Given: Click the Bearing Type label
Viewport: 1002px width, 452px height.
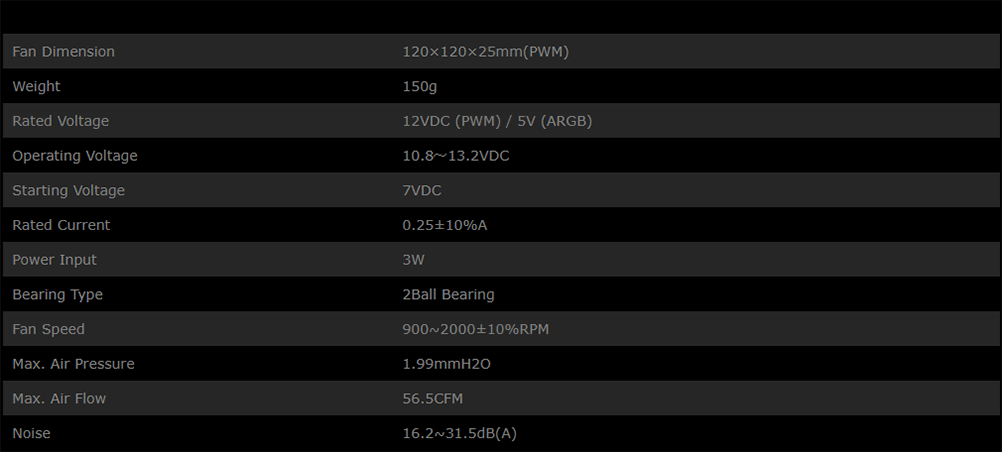Looking at the screenshot, I should (x=57, y=295).
